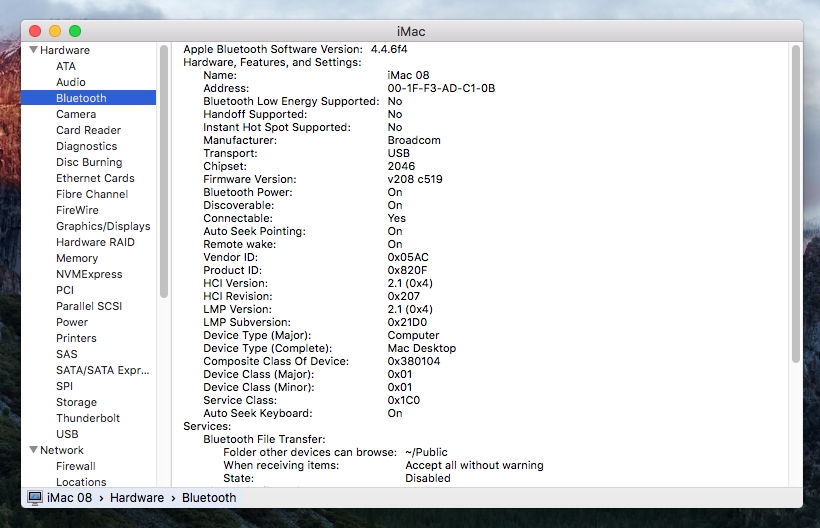Click the sidebar vertical scrollbar
The image size is (820, 528).
(164, 171)
